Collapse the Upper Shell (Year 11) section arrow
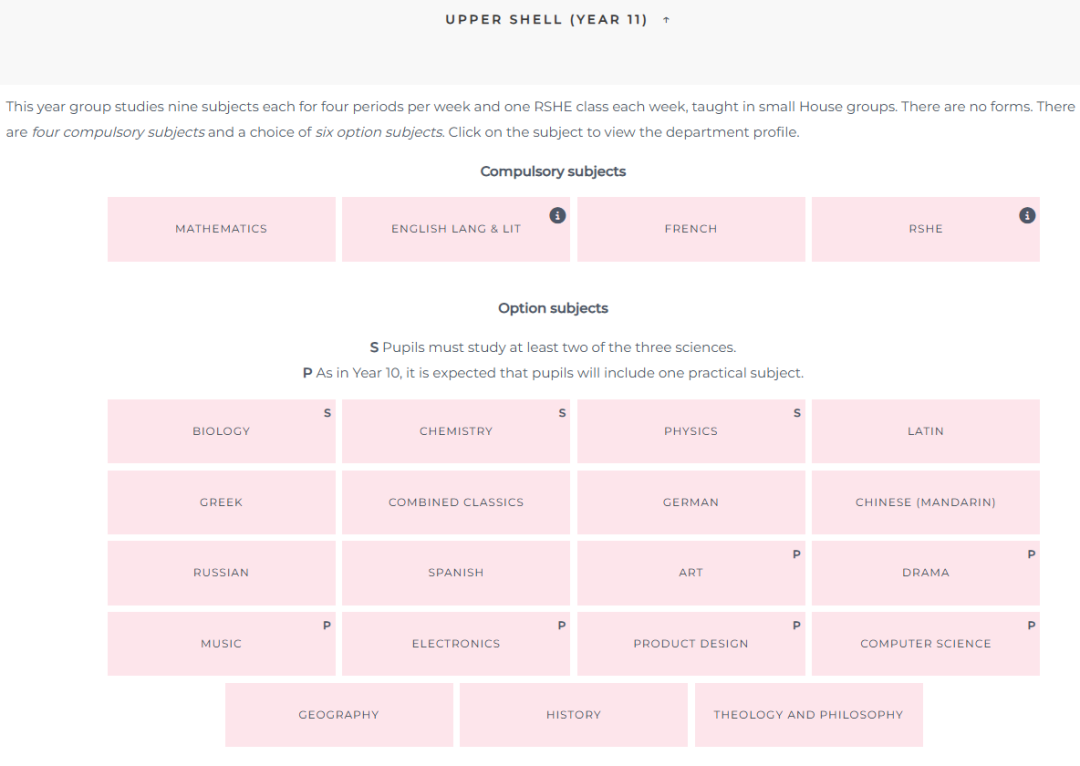Screen dimensions: 1080x766 (666, 20)
